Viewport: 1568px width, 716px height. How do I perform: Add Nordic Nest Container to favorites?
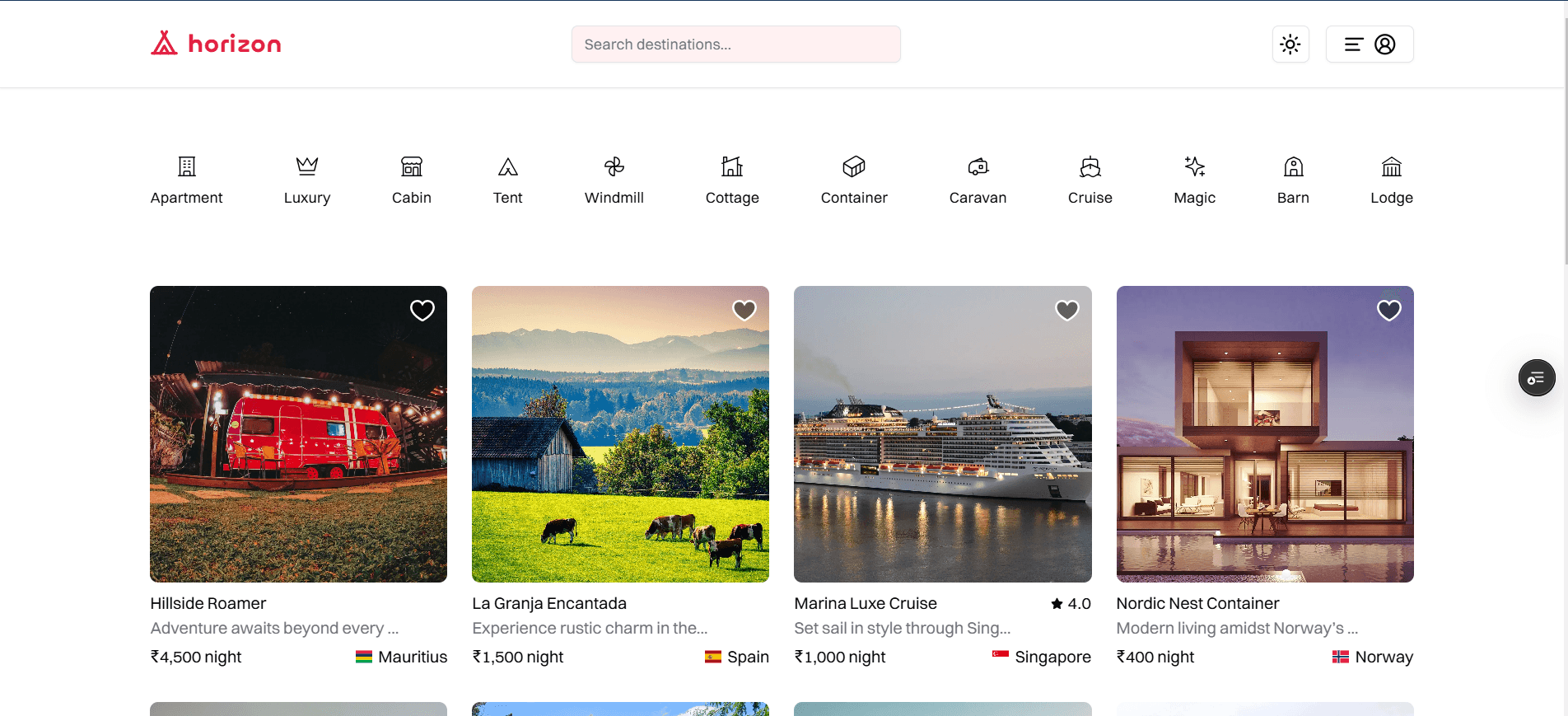tap(1388, 311)
